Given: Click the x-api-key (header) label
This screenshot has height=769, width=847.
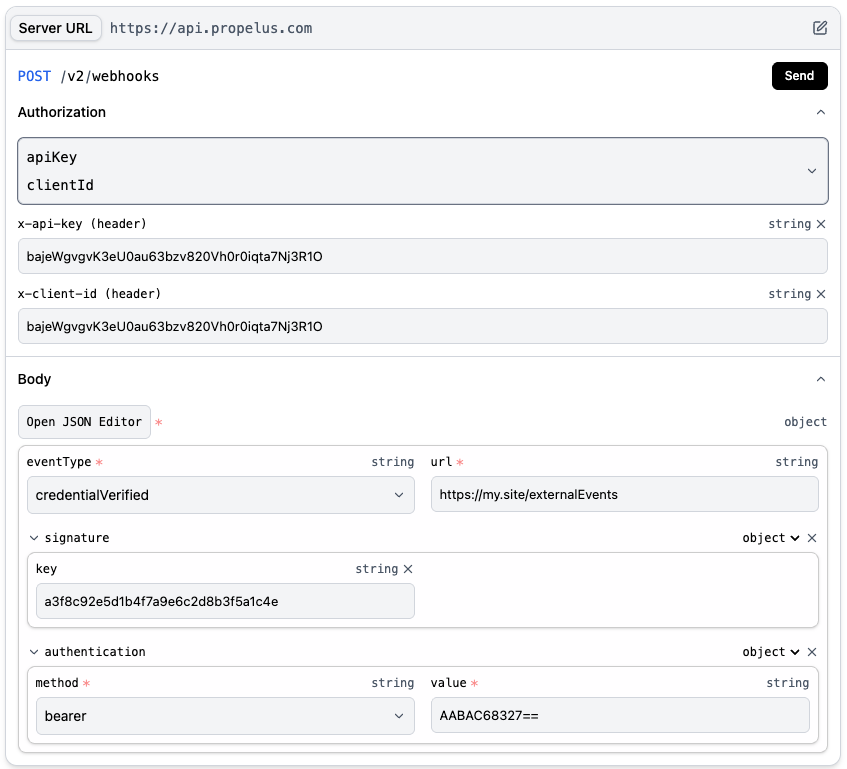Looking at the screenshot, I should point(82,224).
